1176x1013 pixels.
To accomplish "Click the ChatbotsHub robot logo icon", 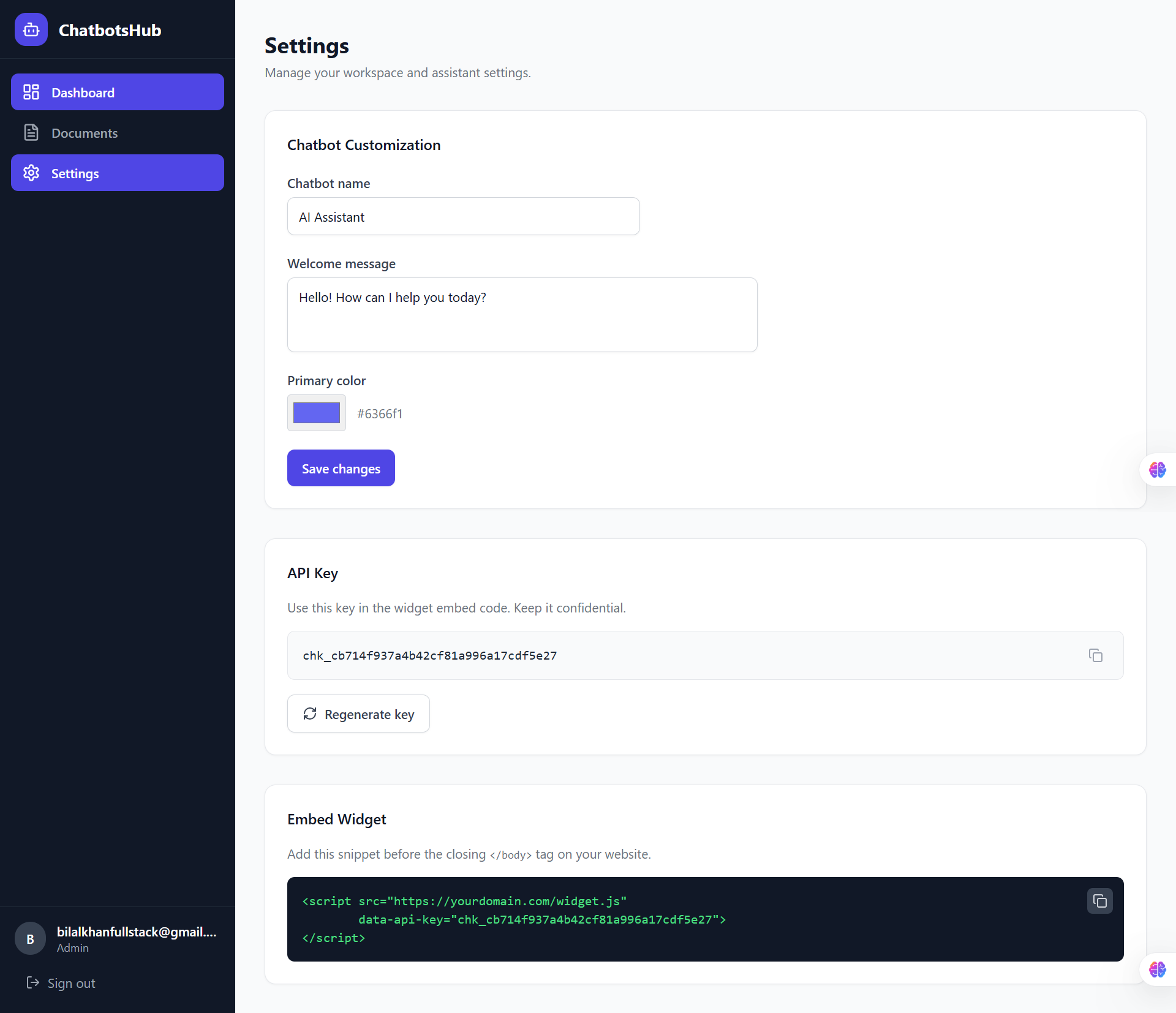I will pos(31,29).
